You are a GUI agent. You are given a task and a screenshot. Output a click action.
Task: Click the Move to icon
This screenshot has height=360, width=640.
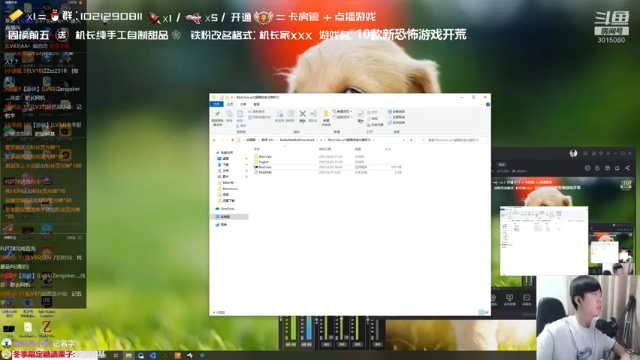(x=280, y=116)
